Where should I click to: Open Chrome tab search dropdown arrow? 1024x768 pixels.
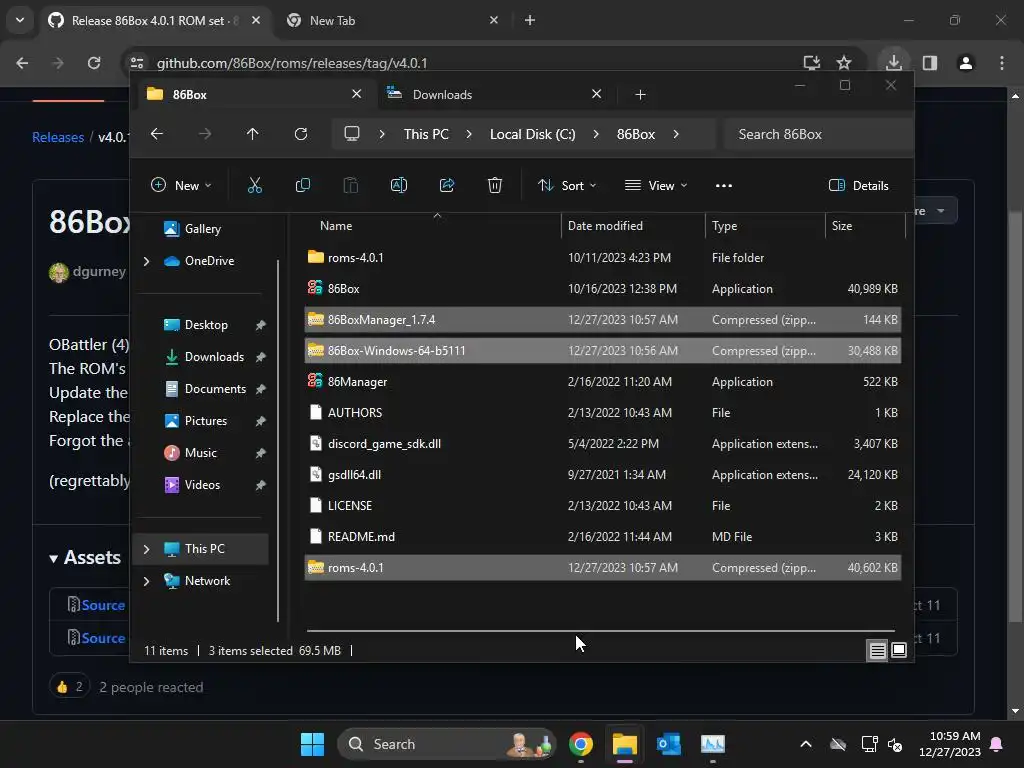tap(20, 20)
